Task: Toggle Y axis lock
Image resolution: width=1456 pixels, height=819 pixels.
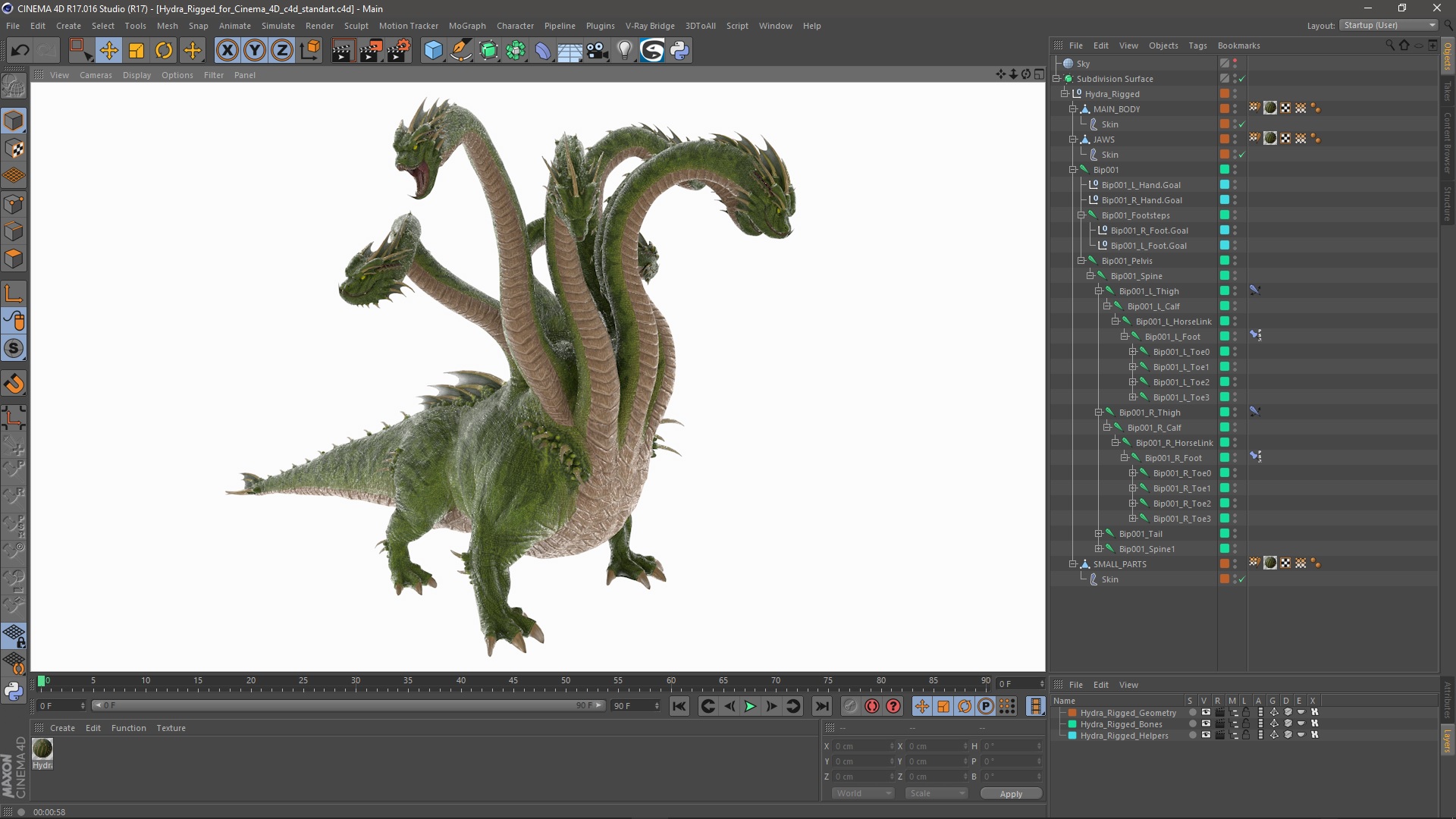Action: [255, 51]
